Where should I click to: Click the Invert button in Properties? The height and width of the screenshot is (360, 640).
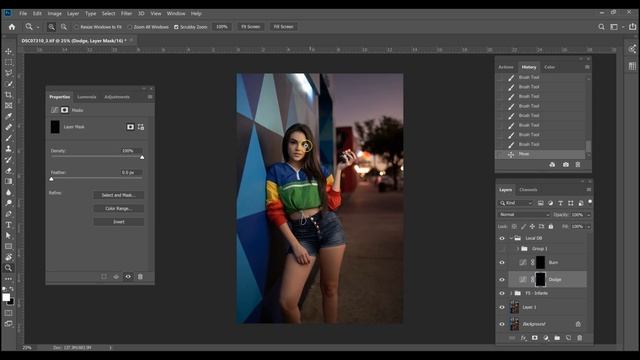tap(118, 222)
